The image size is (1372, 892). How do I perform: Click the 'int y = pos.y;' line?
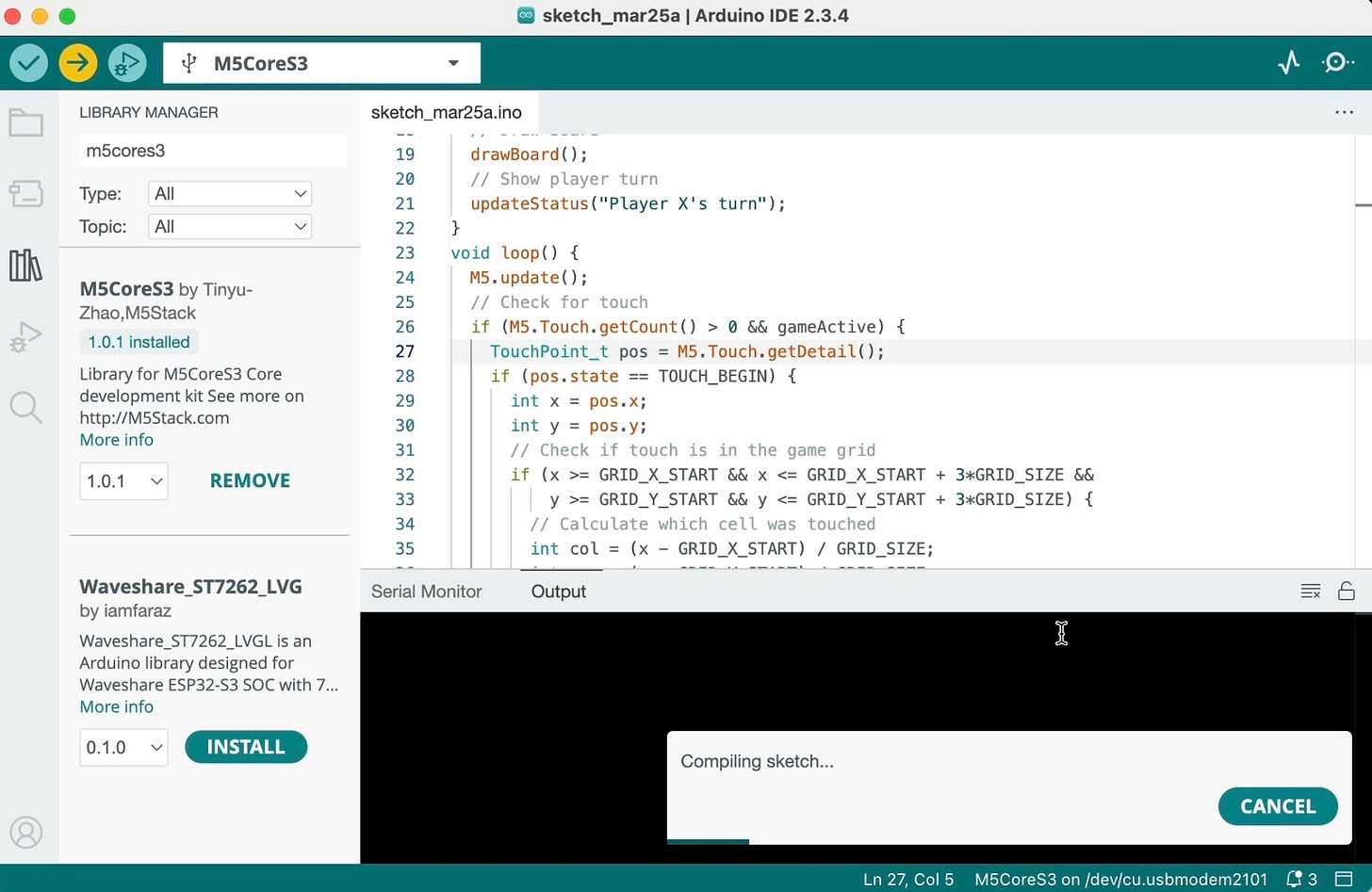(579, 425)
